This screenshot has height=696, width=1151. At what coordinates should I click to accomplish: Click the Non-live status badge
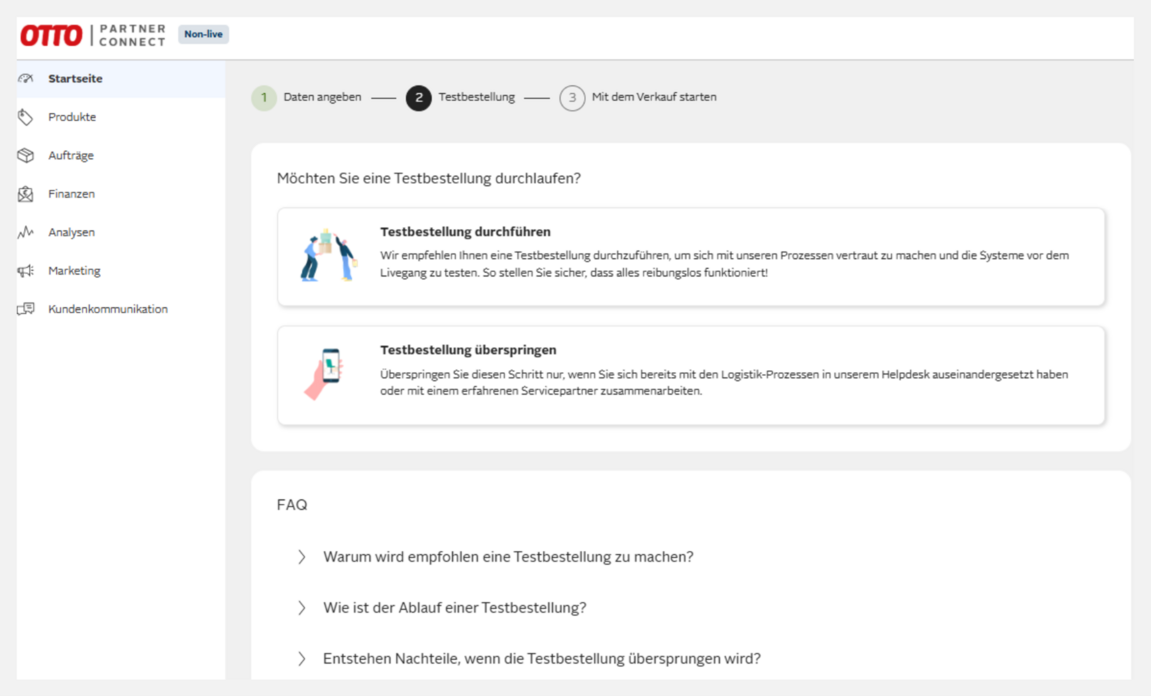203,33
